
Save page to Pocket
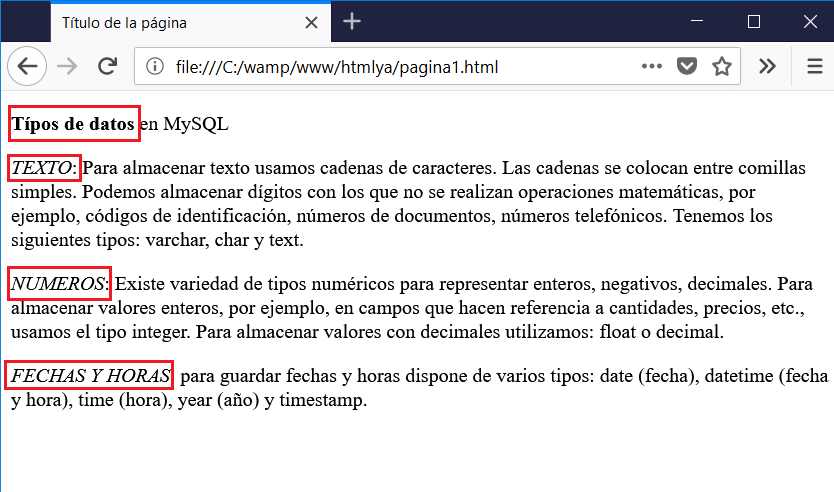pyautogui.click(x=687, y=66)
